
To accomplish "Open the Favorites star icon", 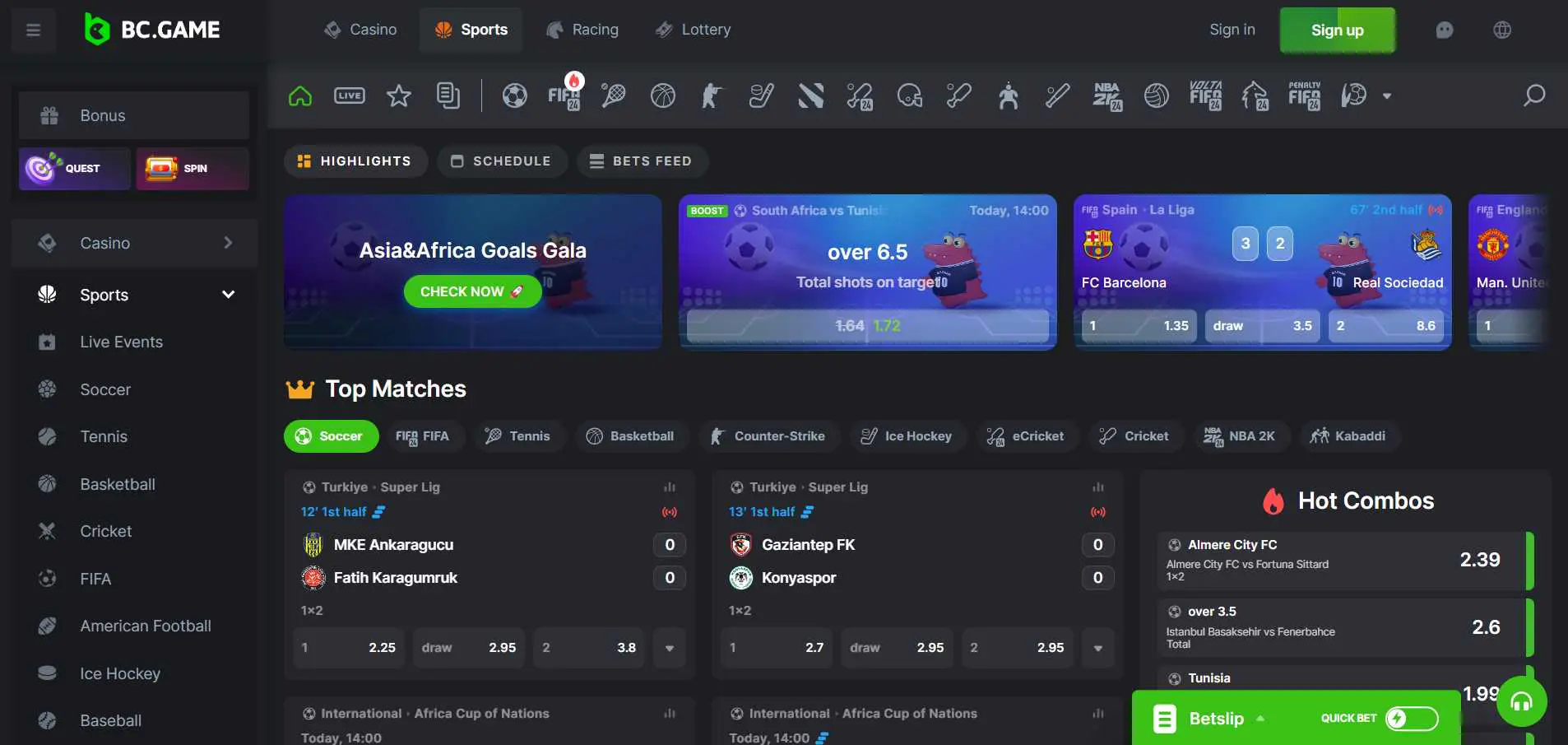I will pos(399,95).
